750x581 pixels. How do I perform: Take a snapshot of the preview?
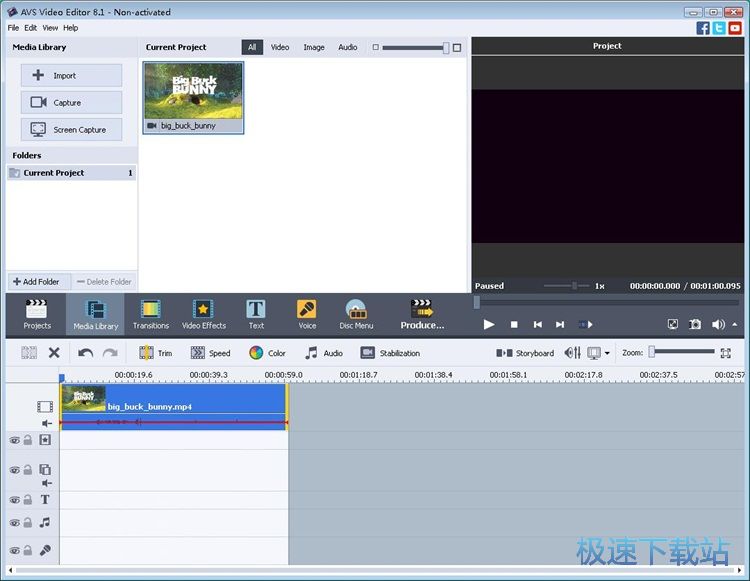[x=695, y=324]
